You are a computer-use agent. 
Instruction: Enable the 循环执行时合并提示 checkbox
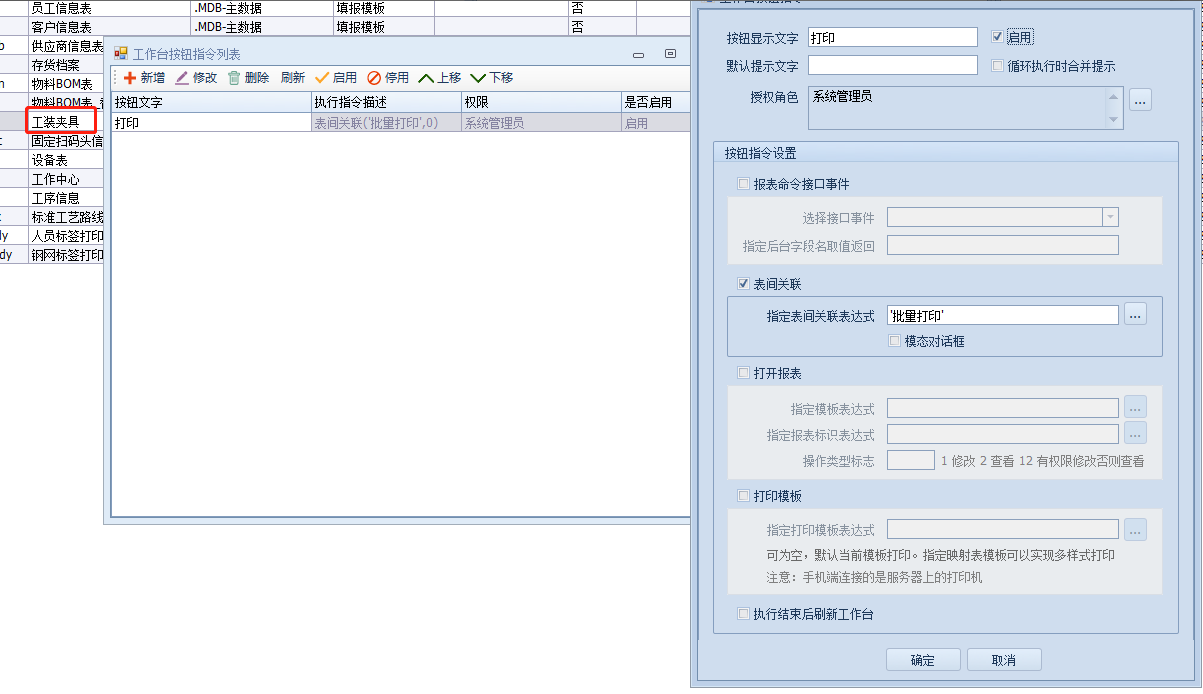pos(997,66)
